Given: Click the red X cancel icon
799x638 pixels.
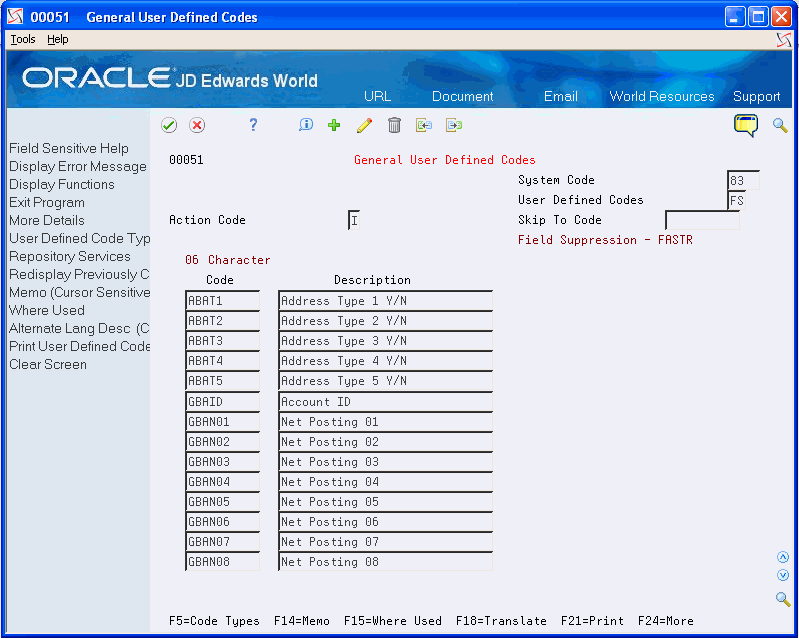Looking at the screenshot, I should click(197, 125).
